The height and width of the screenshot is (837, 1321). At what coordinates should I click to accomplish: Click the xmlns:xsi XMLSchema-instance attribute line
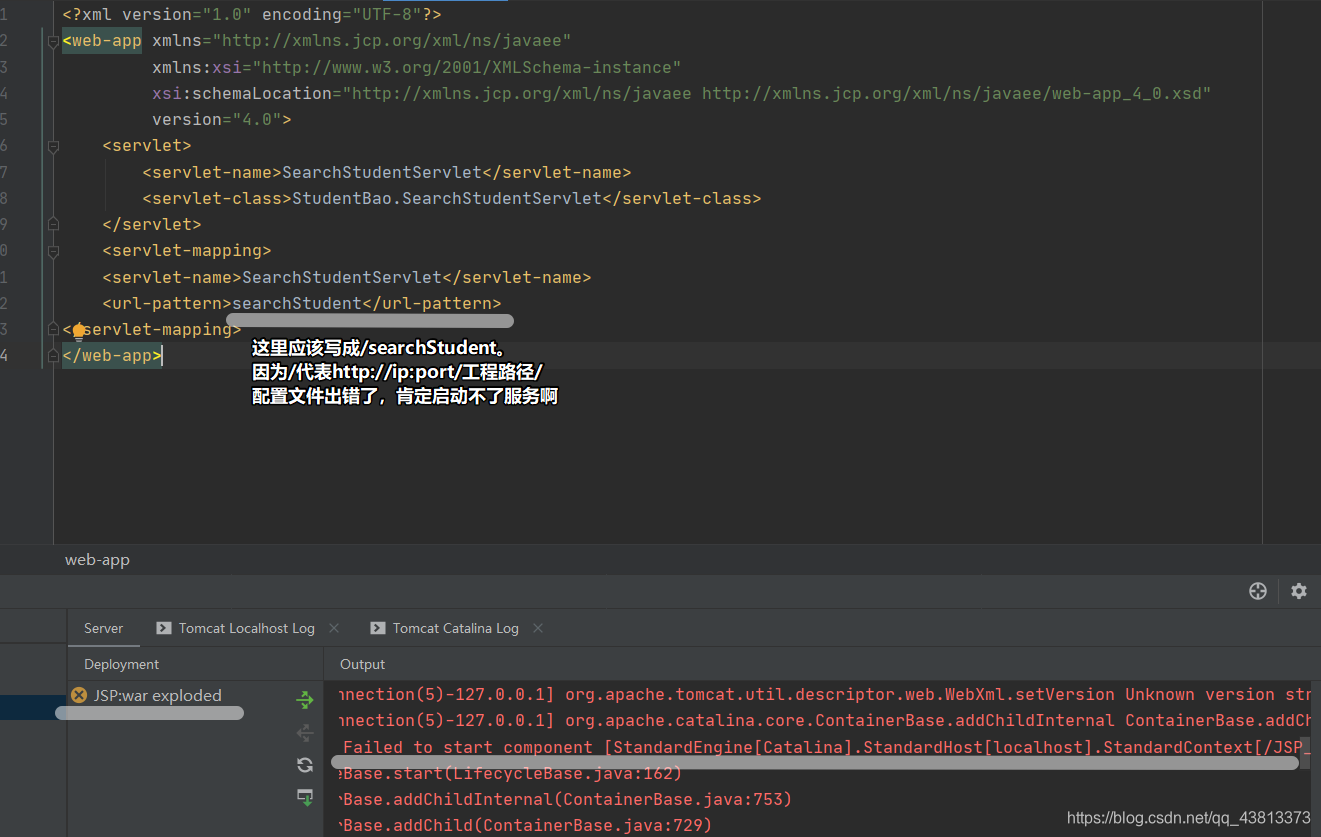pos(417,67)
